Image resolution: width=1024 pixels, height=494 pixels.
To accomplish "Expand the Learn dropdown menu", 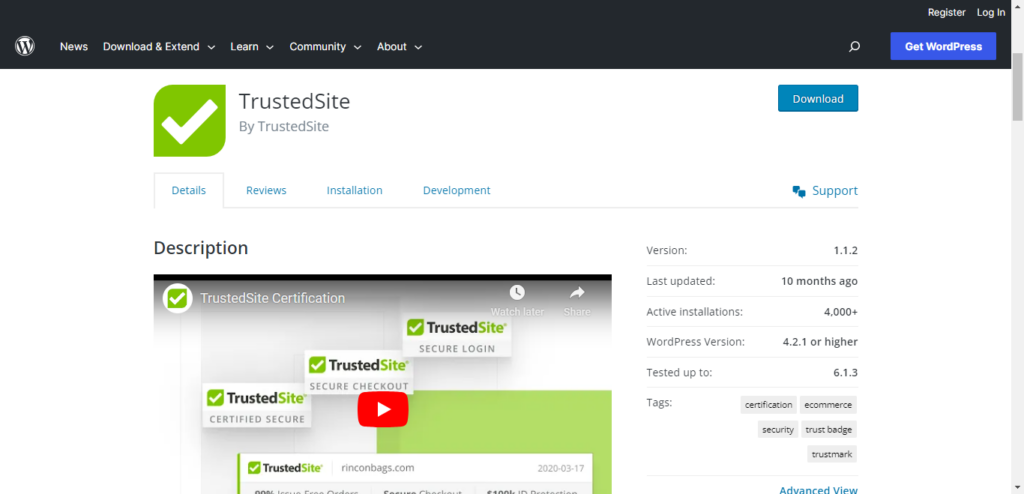I will coord(251,46).
